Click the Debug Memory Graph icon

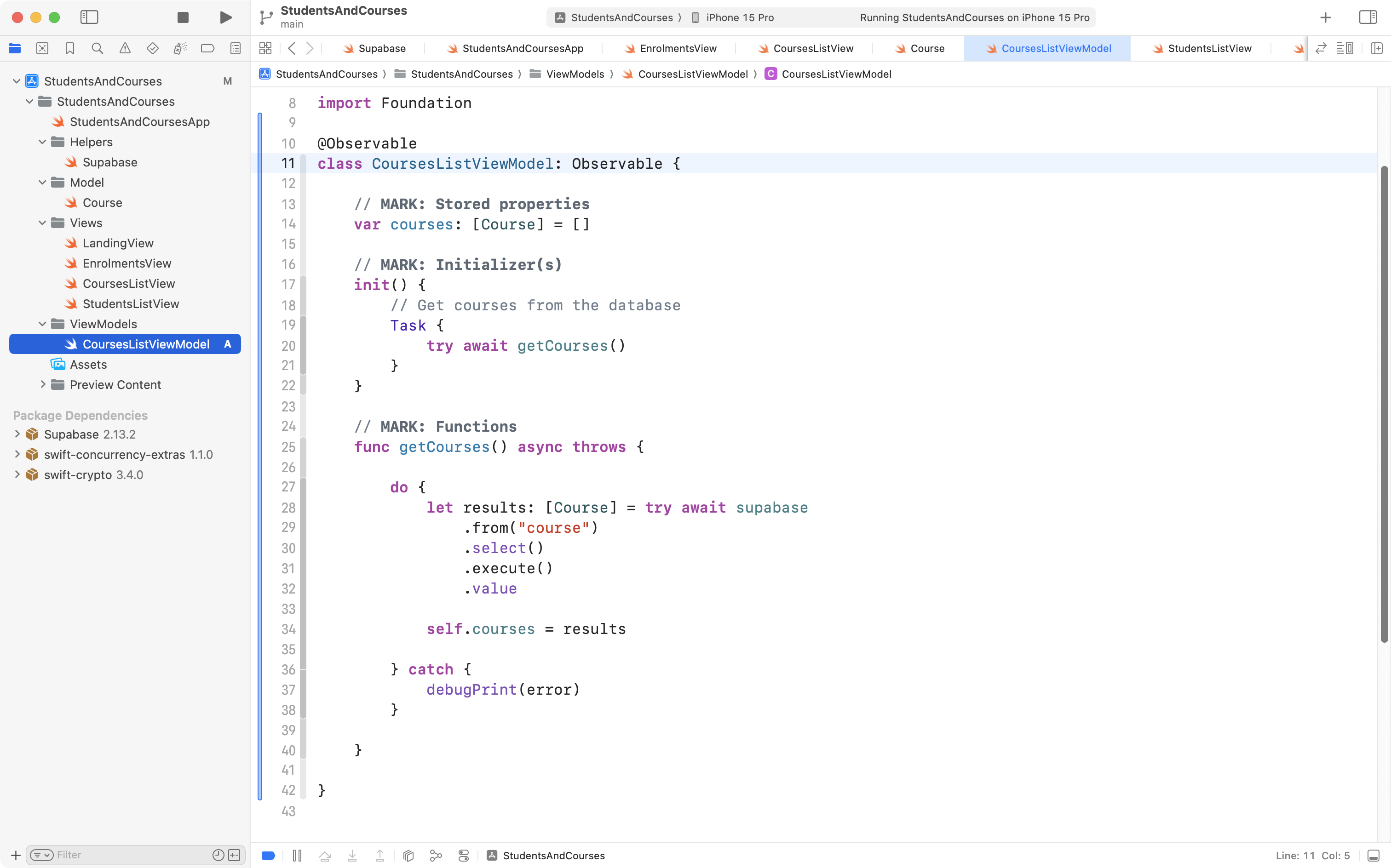[436, 856]
